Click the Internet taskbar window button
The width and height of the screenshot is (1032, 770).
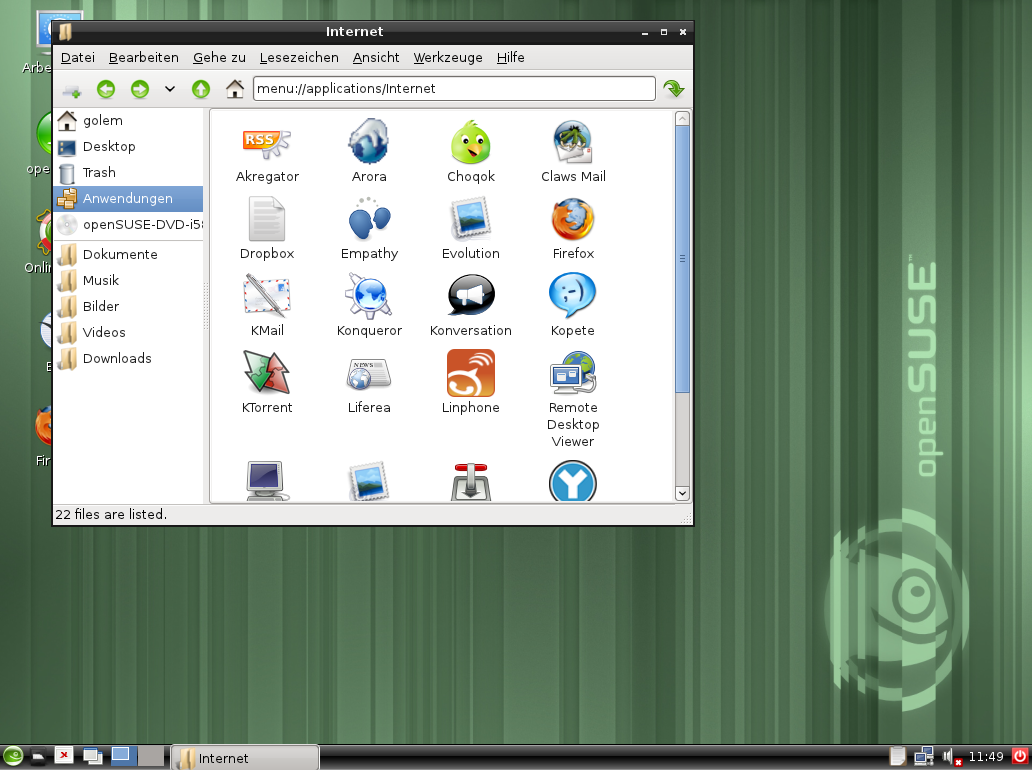245,758
